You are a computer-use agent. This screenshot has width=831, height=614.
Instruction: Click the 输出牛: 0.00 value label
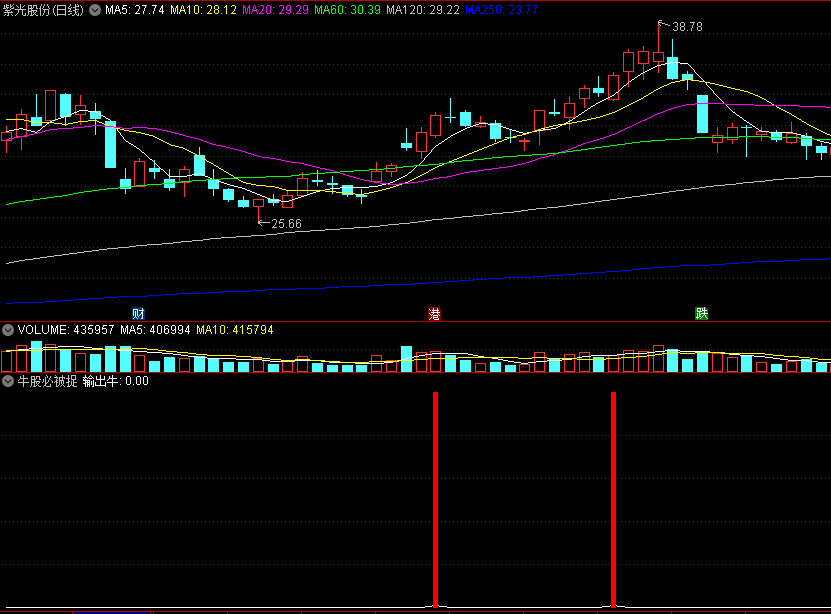(116, 381)
